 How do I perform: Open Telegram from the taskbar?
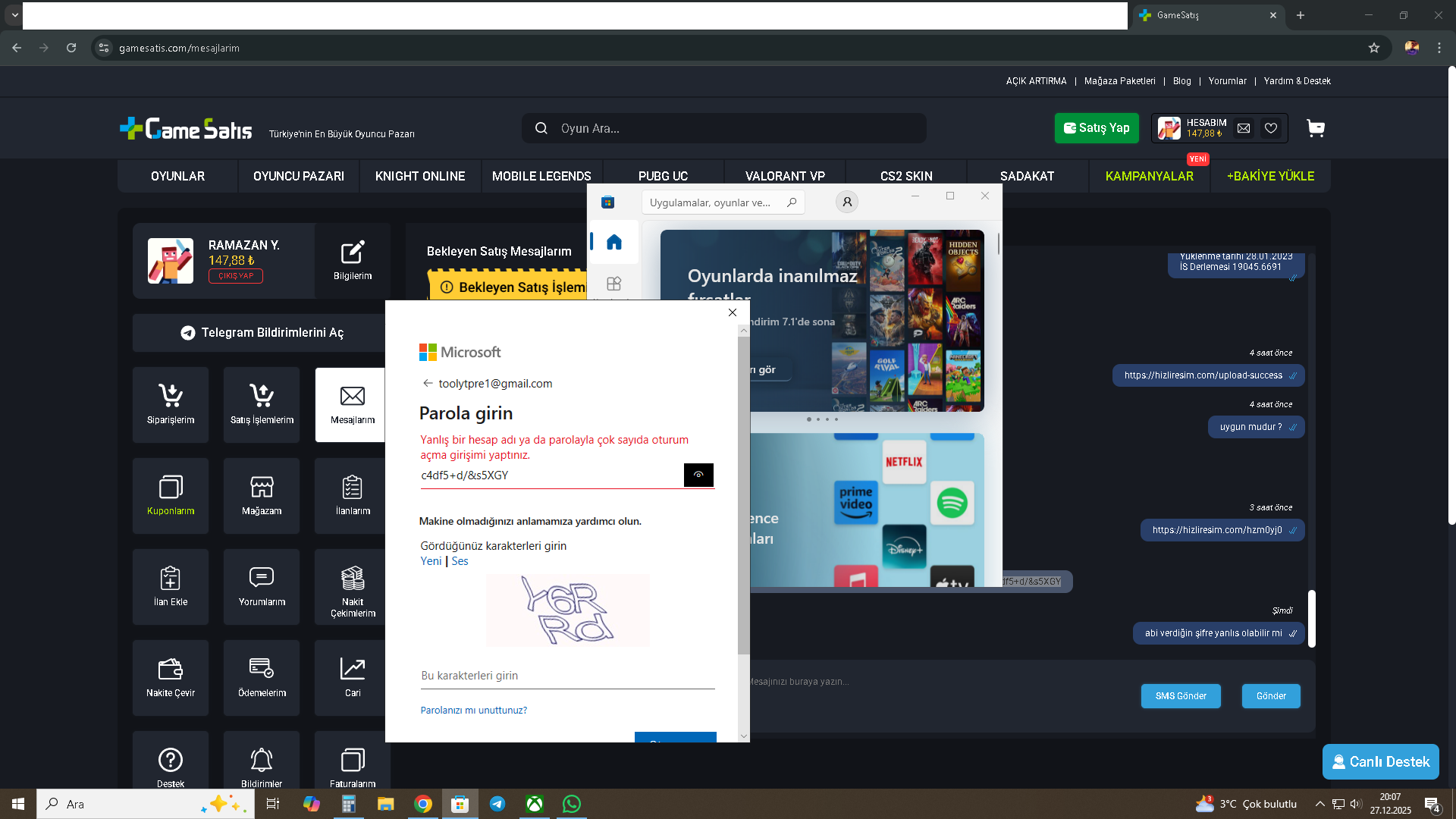[x=497, y=804]
